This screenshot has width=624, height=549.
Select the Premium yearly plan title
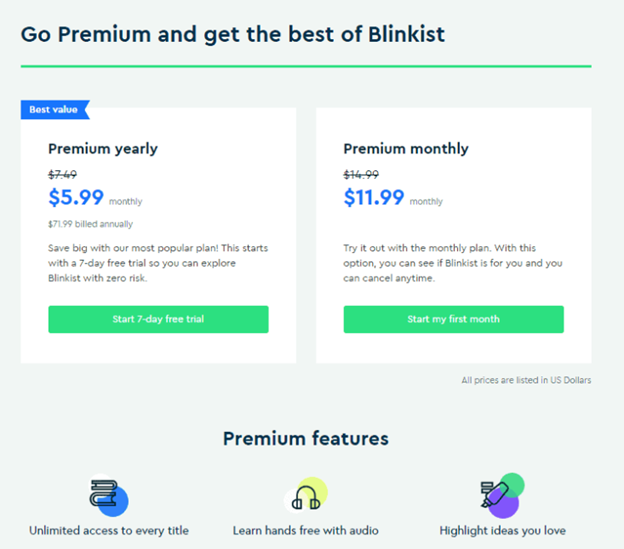click(x=103, y=149)
